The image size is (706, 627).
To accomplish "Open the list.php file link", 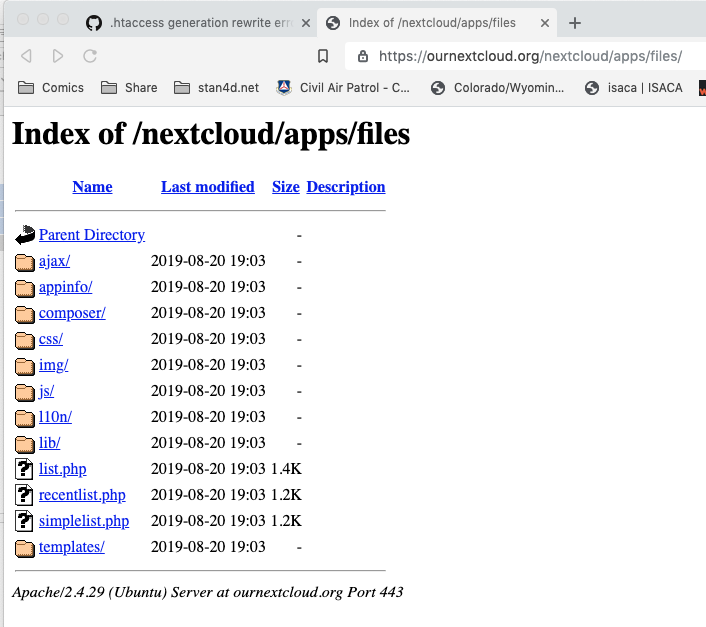I will click(63, 469).
